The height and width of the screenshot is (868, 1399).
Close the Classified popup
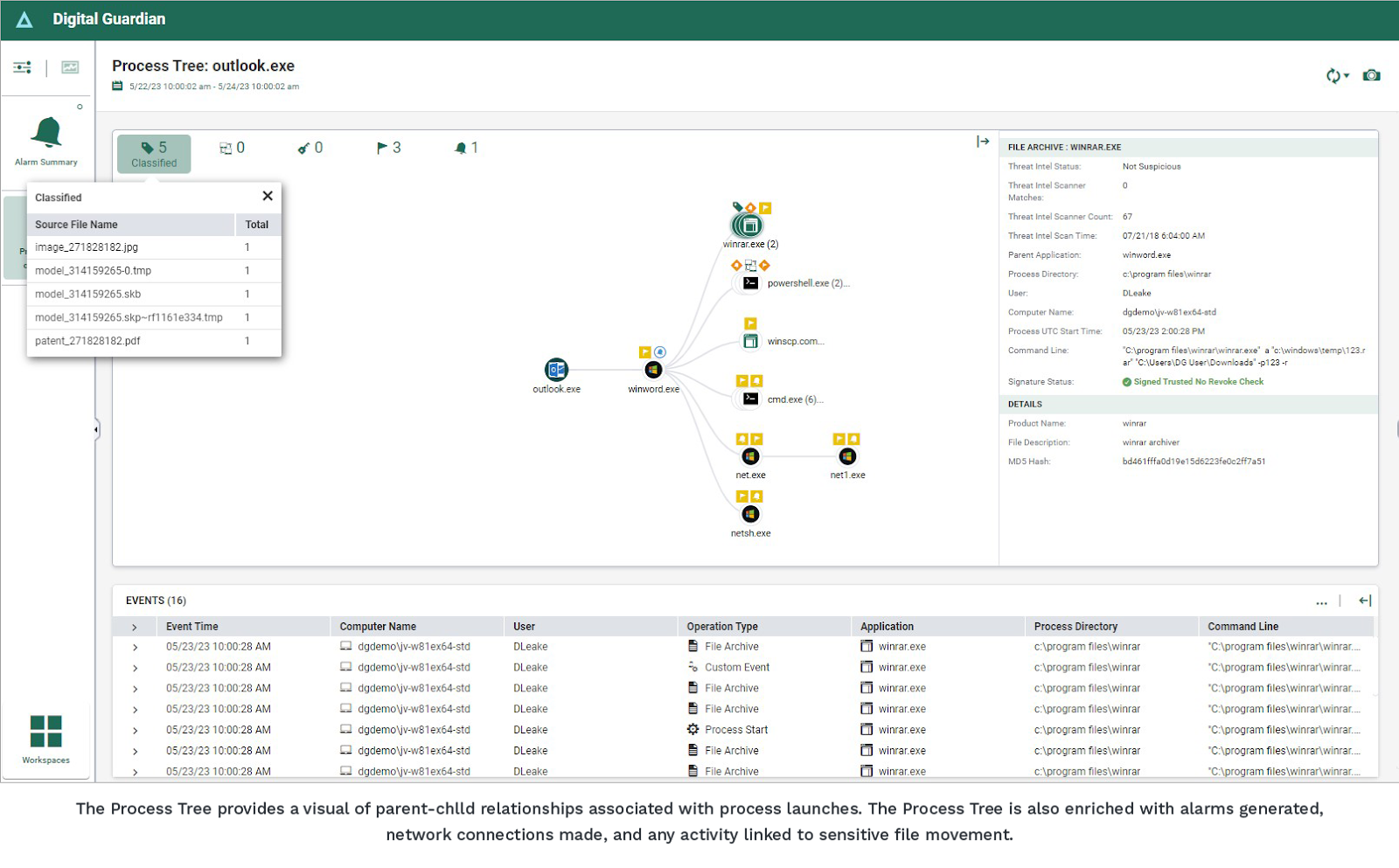coord(268,196)
